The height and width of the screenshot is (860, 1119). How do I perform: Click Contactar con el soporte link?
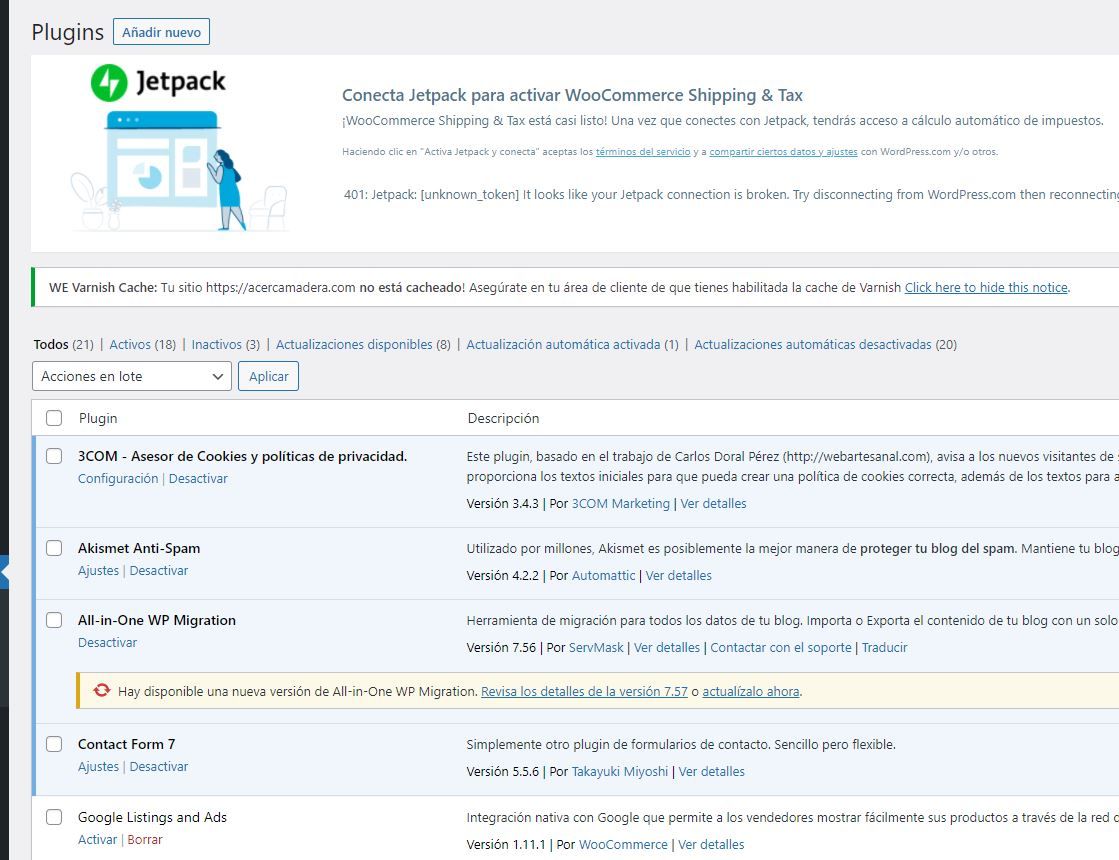click(x=781, y=648)
